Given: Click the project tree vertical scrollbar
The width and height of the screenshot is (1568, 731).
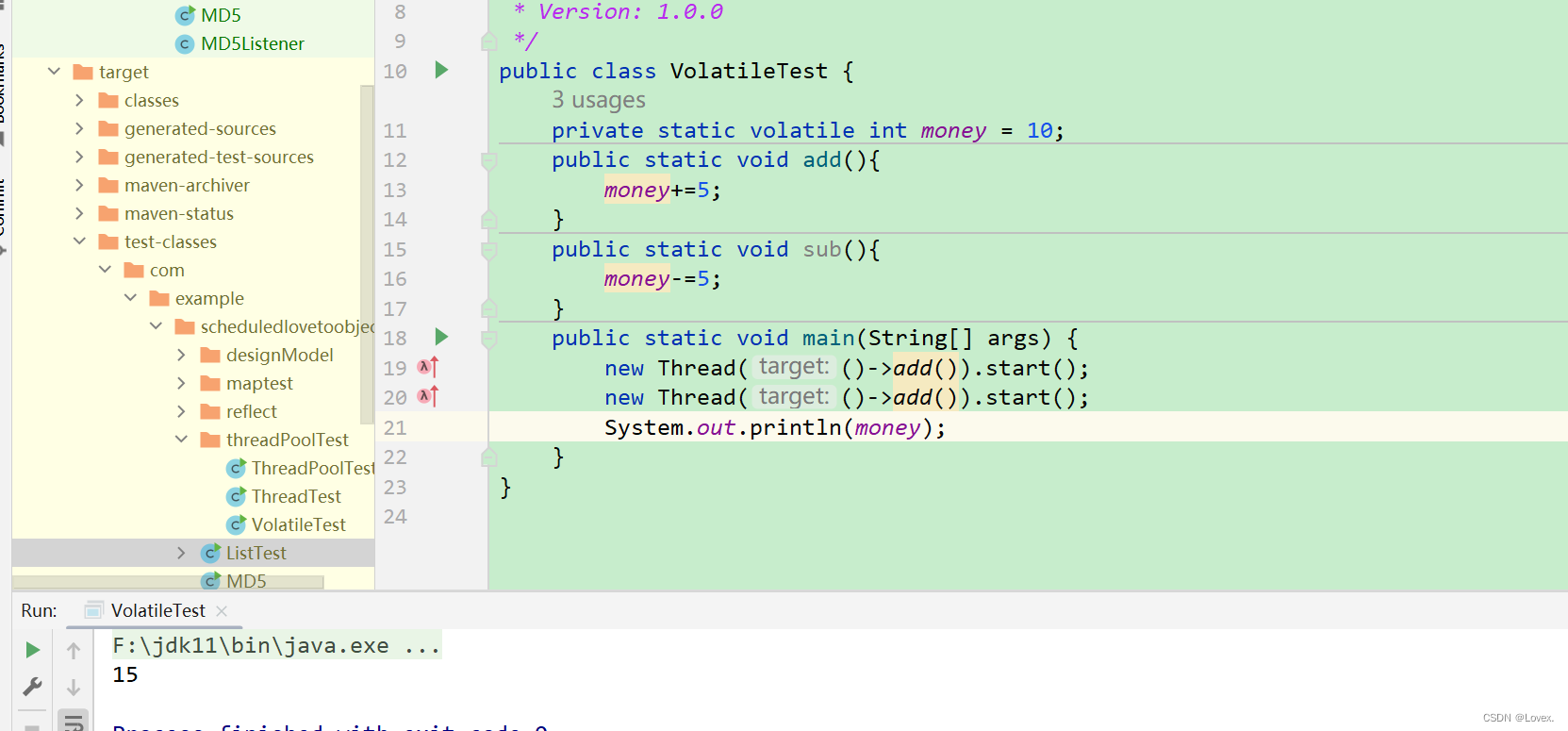Looking at the screenshot, I should (x=368, y=255).
